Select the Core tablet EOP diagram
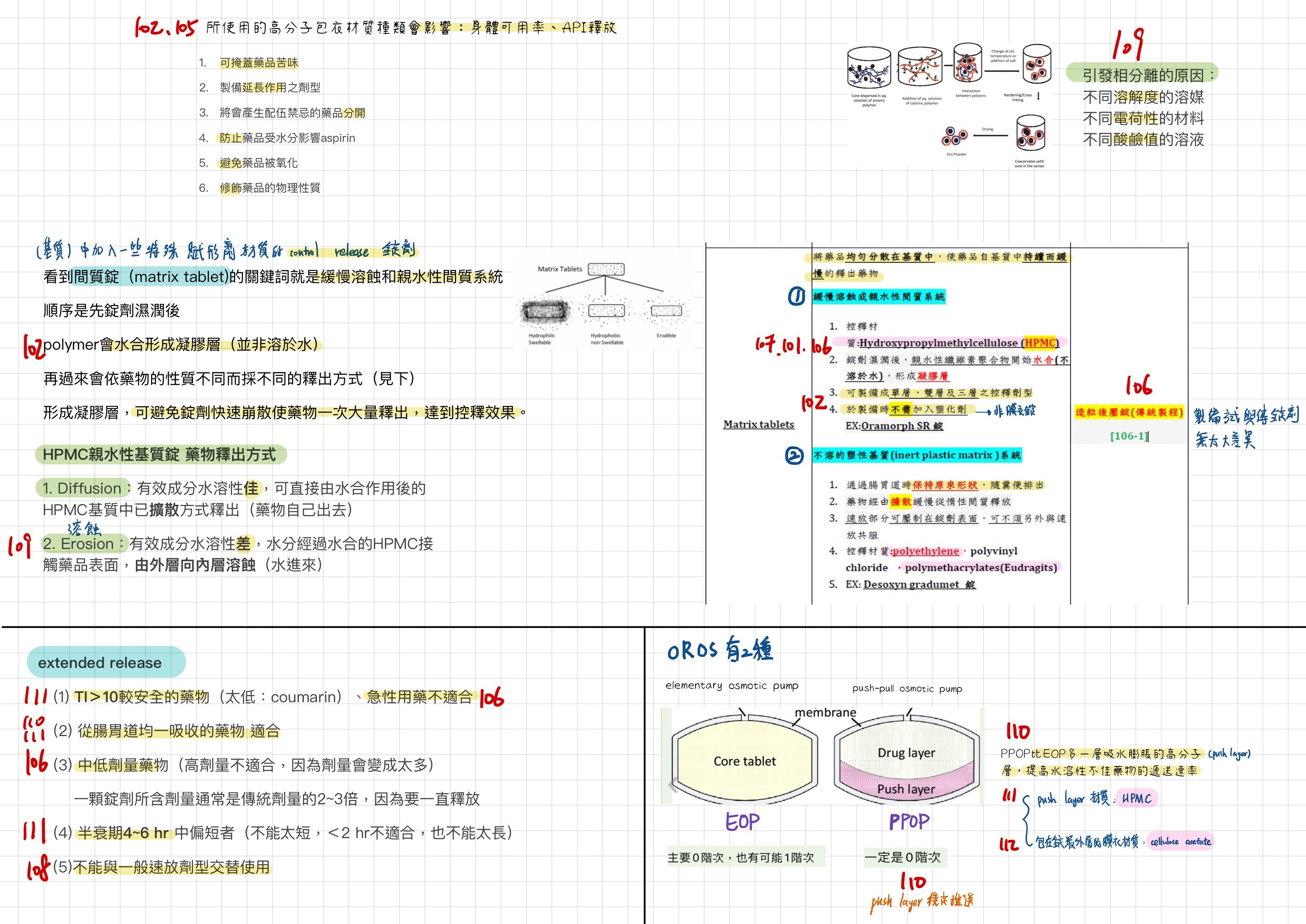The image size is (1306, 924). (744, 761)
